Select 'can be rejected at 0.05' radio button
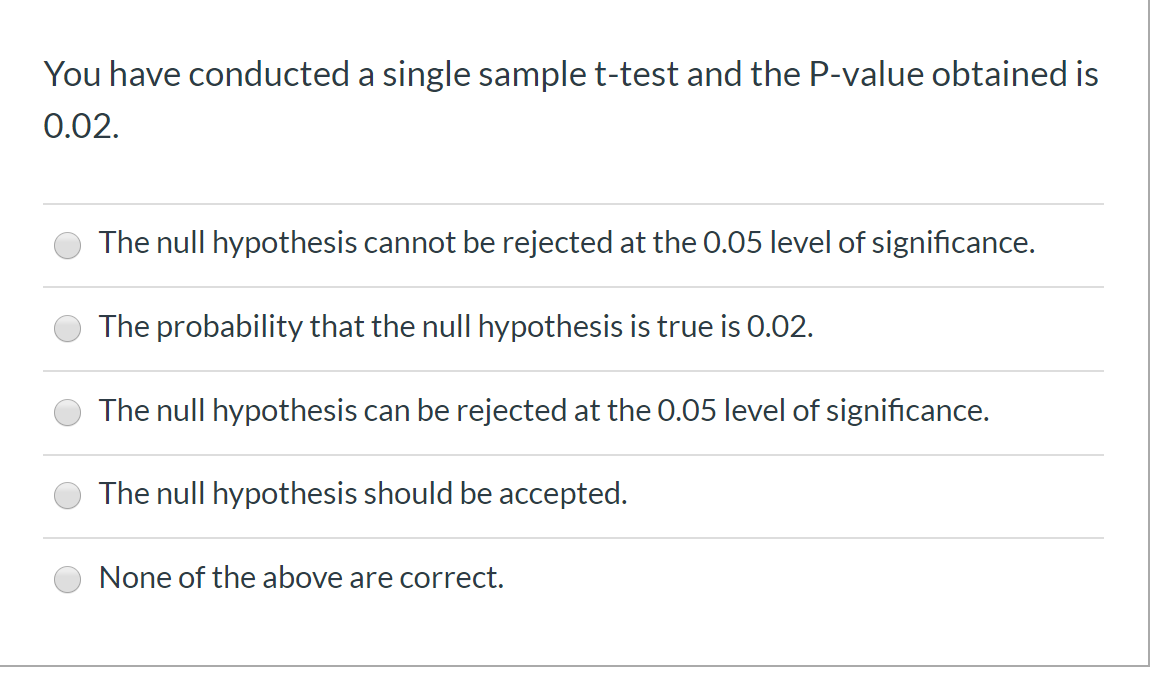 [68, 412]
